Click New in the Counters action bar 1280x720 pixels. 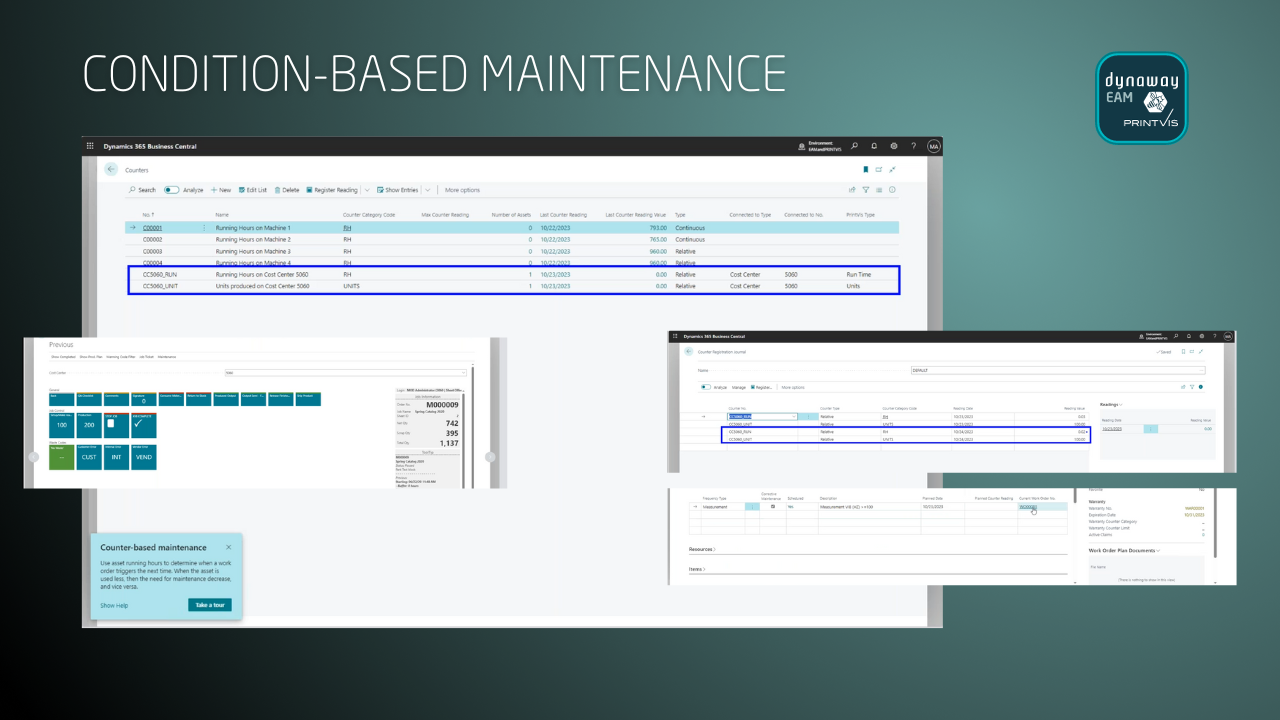tap(220, 190)
